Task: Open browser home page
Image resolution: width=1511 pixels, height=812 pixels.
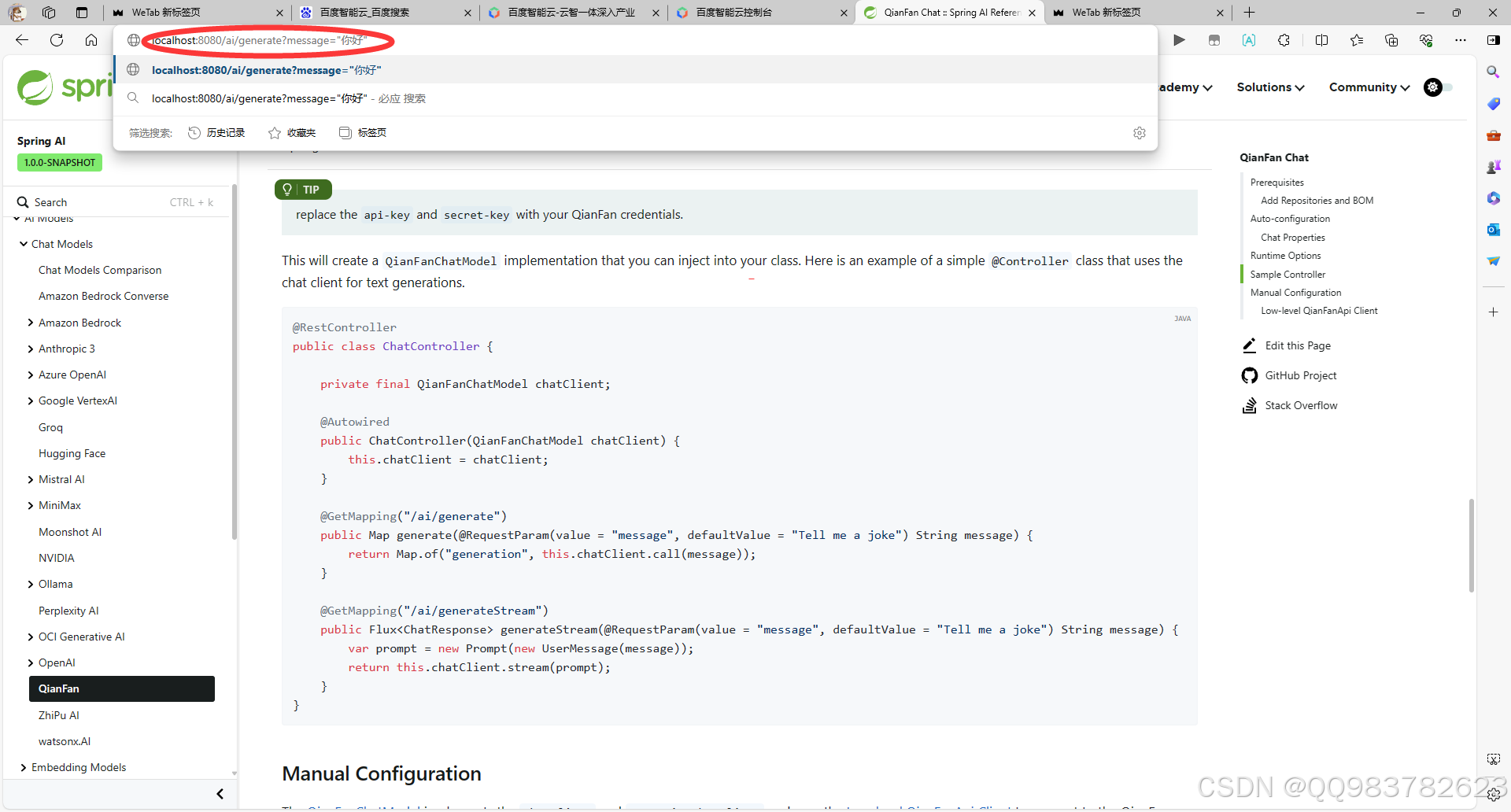Action: tap(91, 40)
